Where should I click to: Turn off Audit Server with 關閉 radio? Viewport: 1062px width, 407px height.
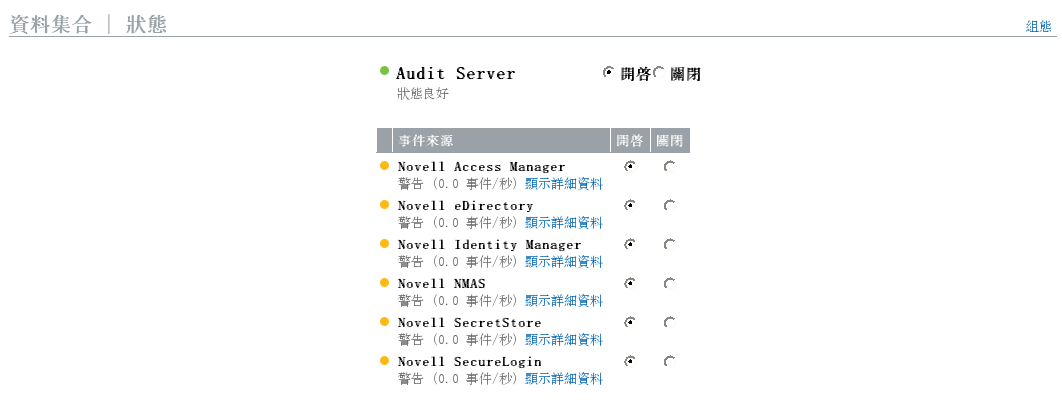pyautogui.click(x=660, y=73)
